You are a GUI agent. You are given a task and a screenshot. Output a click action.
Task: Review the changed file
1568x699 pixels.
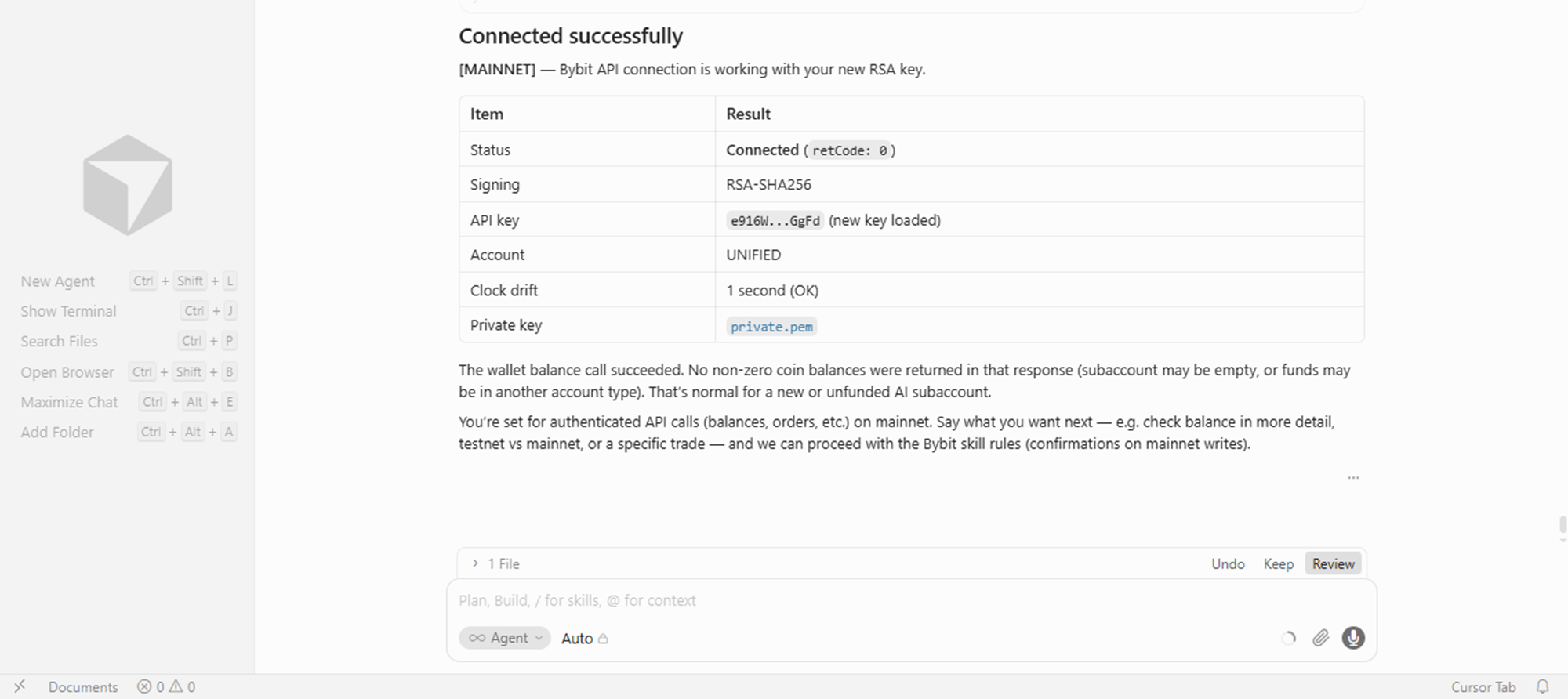click(x=1333, y=563)
